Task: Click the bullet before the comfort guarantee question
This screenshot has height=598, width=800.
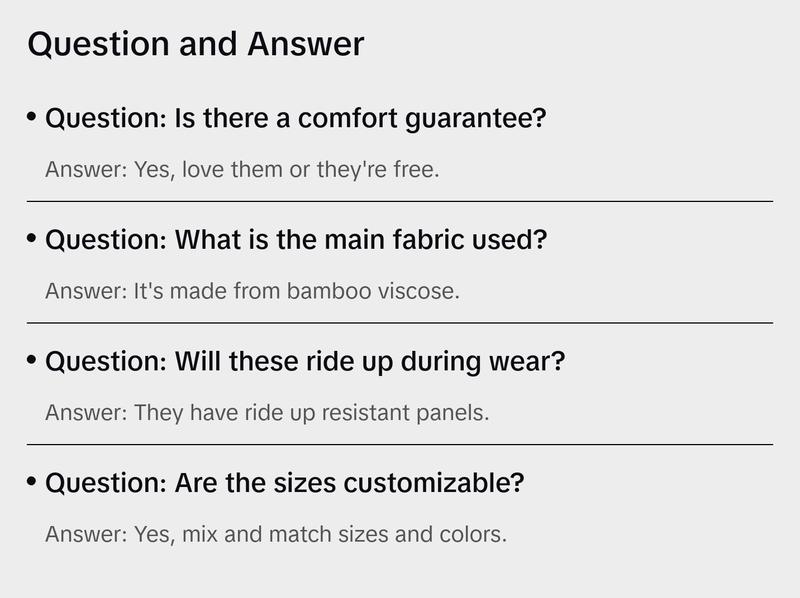Action: tap(33, 118)
